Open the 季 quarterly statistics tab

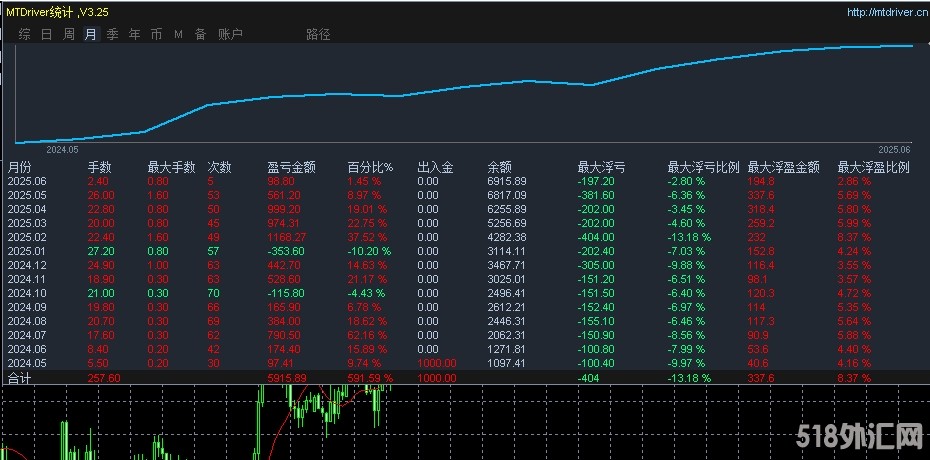click(113, 34)
